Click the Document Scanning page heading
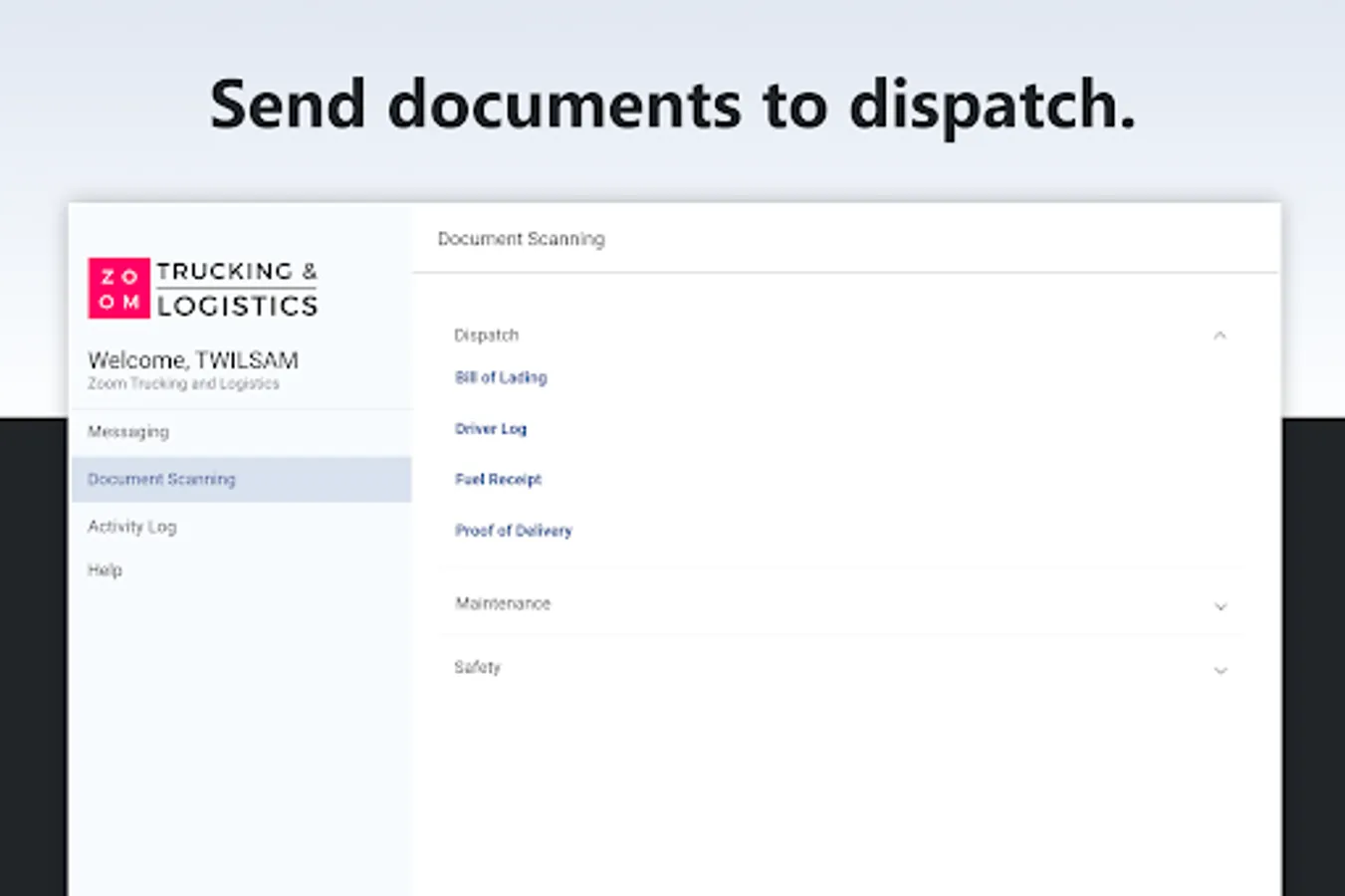 (x=522, y=239)
